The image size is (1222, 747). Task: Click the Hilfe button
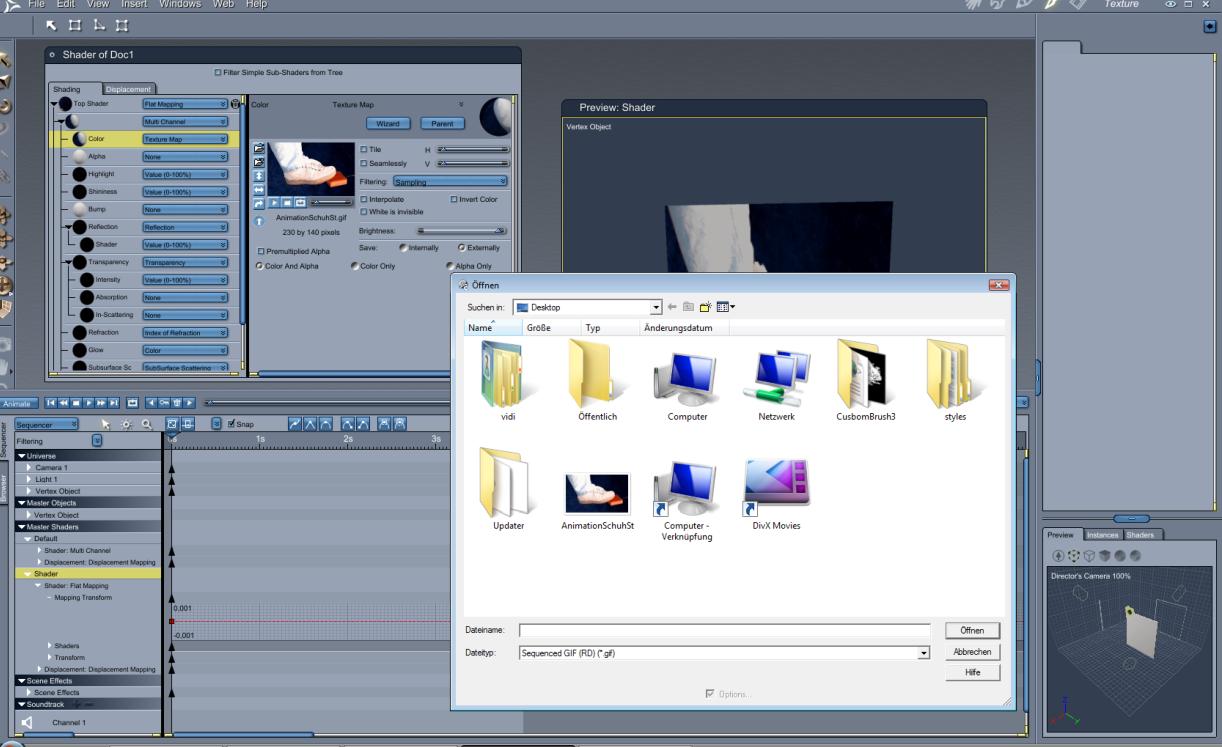[x=972, y=673]
